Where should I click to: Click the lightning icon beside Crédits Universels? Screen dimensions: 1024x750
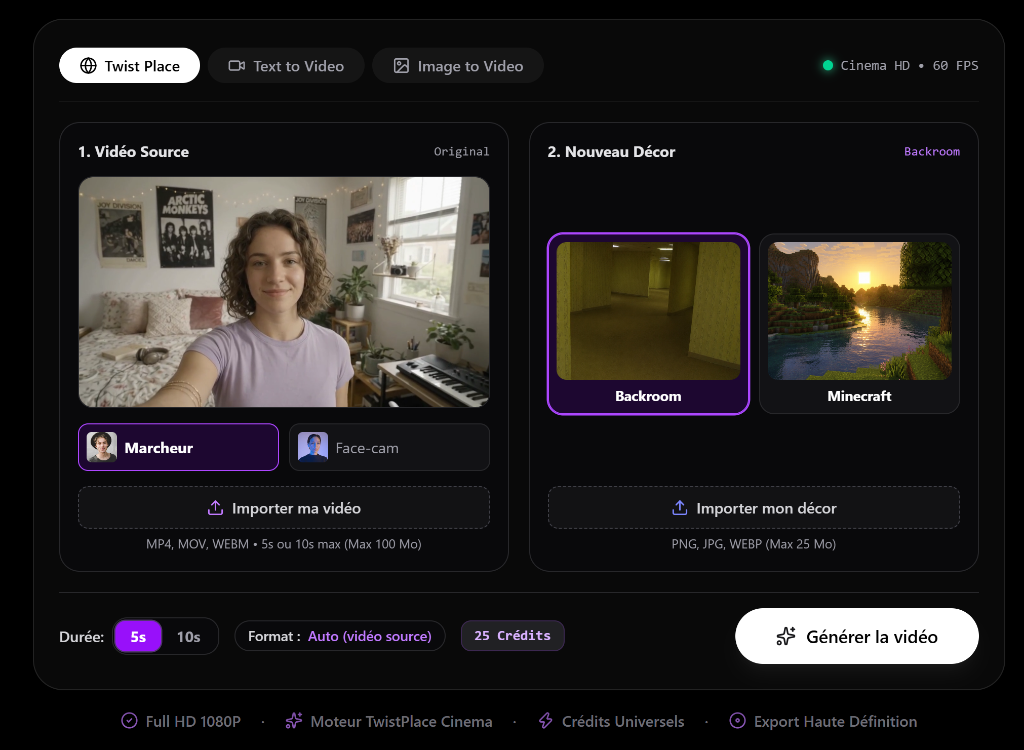[545, 721]
